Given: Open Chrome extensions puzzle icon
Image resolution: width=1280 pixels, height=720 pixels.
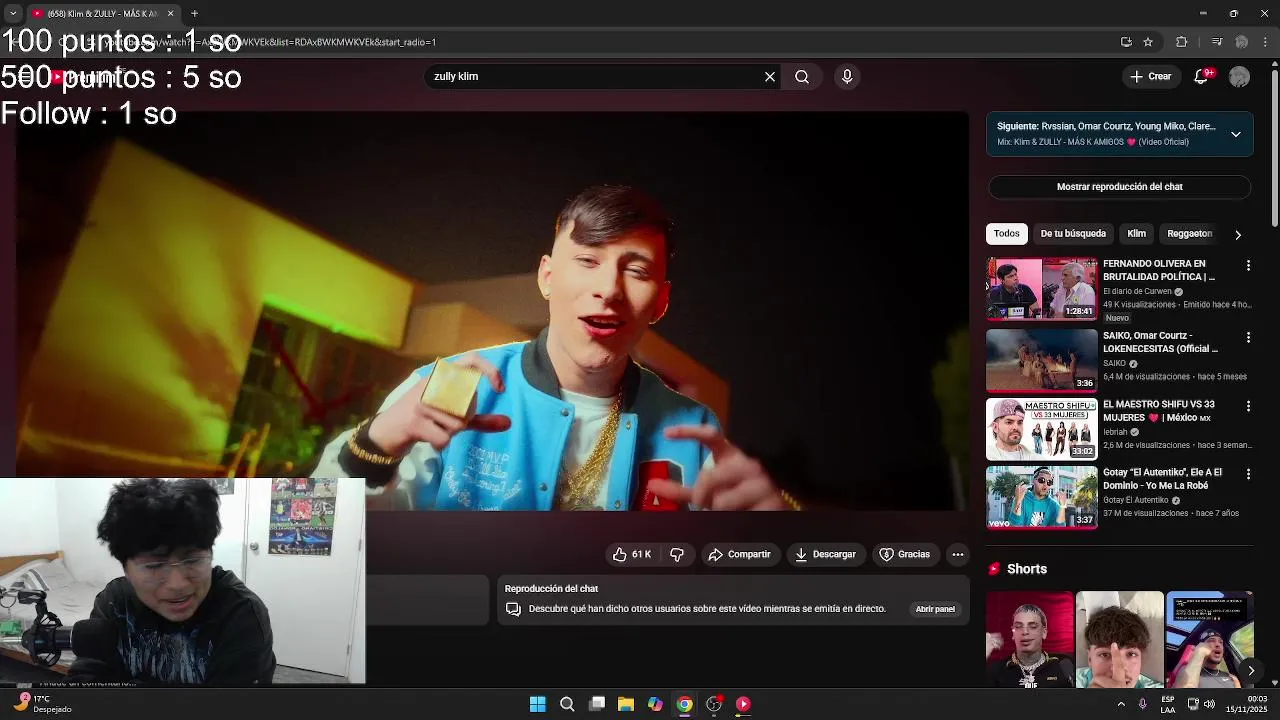Looking at the screenshot, I should (x=1182, y=42).
